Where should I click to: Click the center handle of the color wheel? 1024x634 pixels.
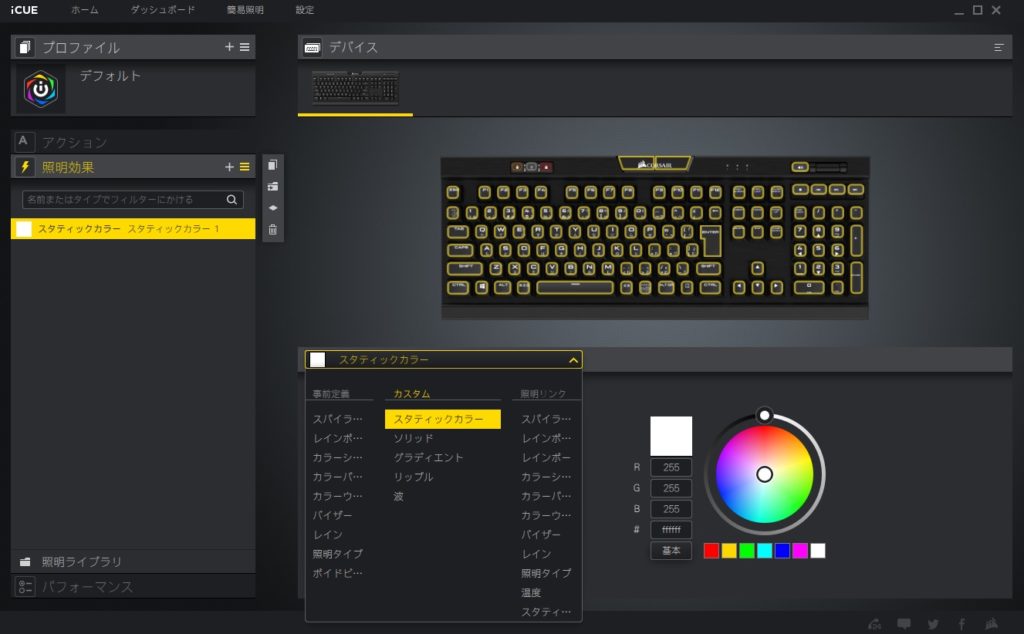(x=764, y=475)
